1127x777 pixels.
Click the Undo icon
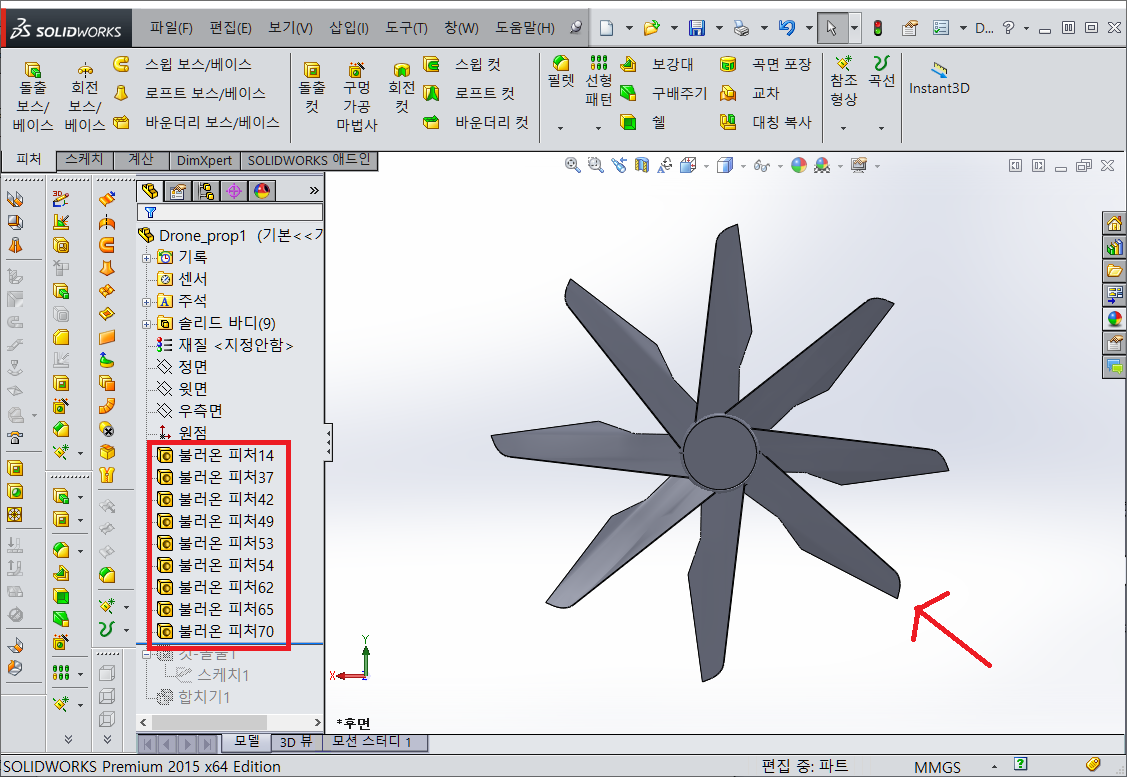coord(787,28)
